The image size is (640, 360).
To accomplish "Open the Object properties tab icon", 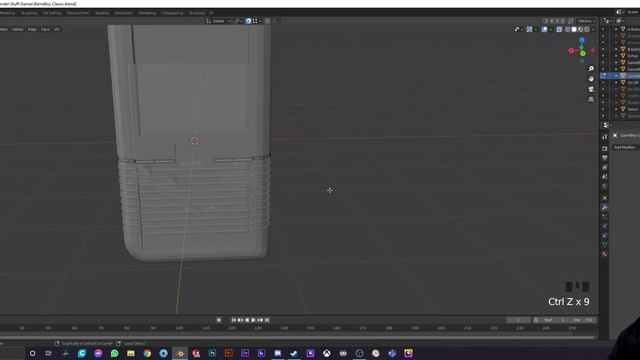I will pos(604,198).
